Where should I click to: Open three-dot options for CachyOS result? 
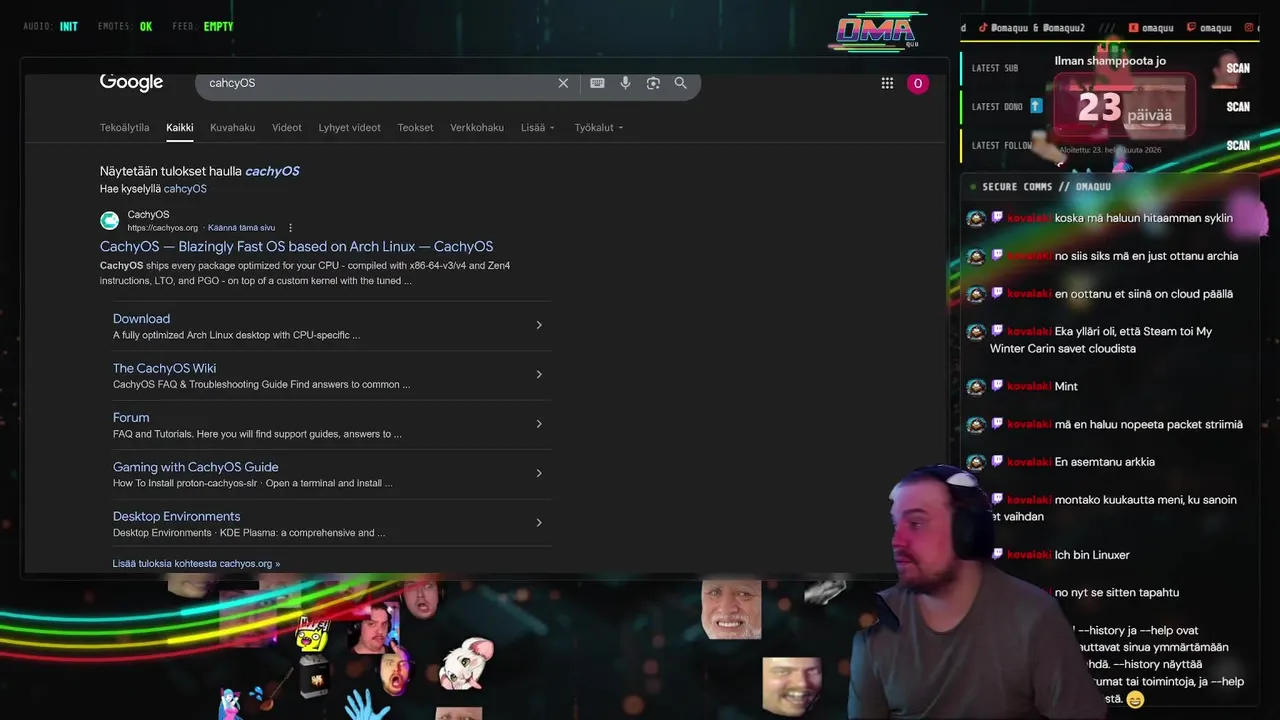(291, 228)
